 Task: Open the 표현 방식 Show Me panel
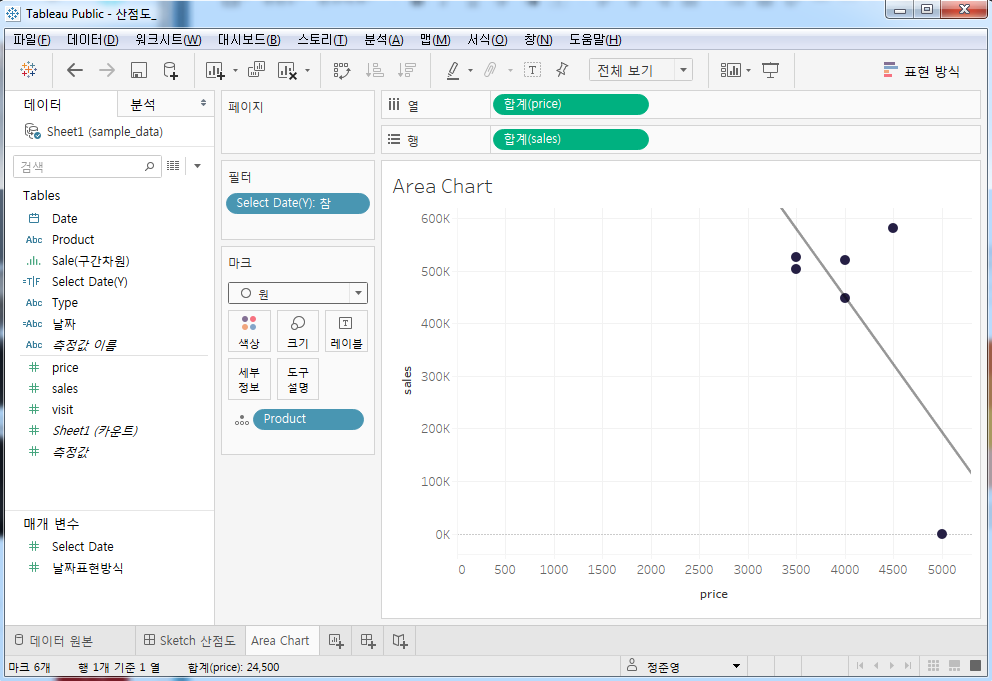[922, 71]
